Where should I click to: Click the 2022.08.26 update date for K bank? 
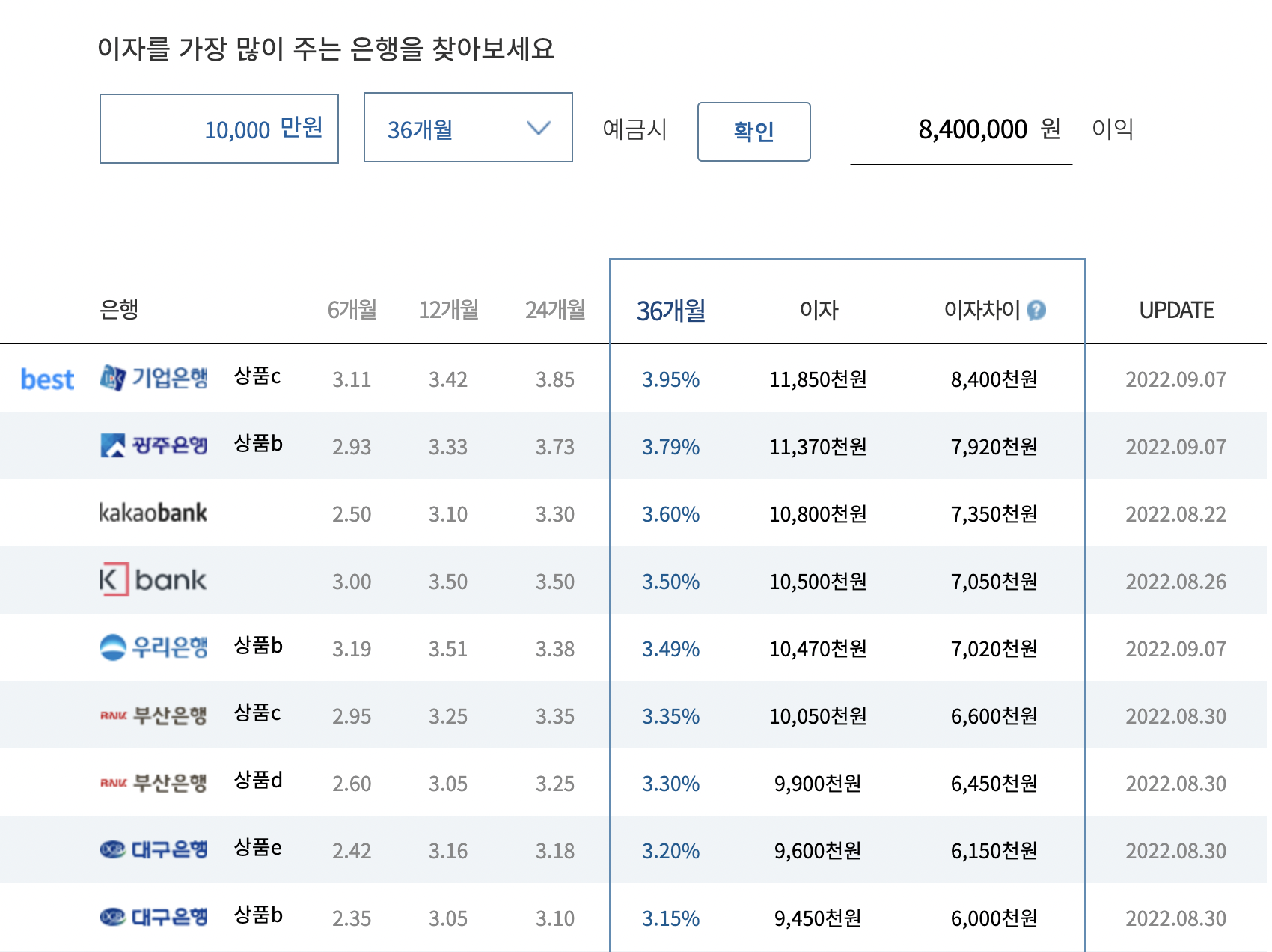pos(1175,582)
